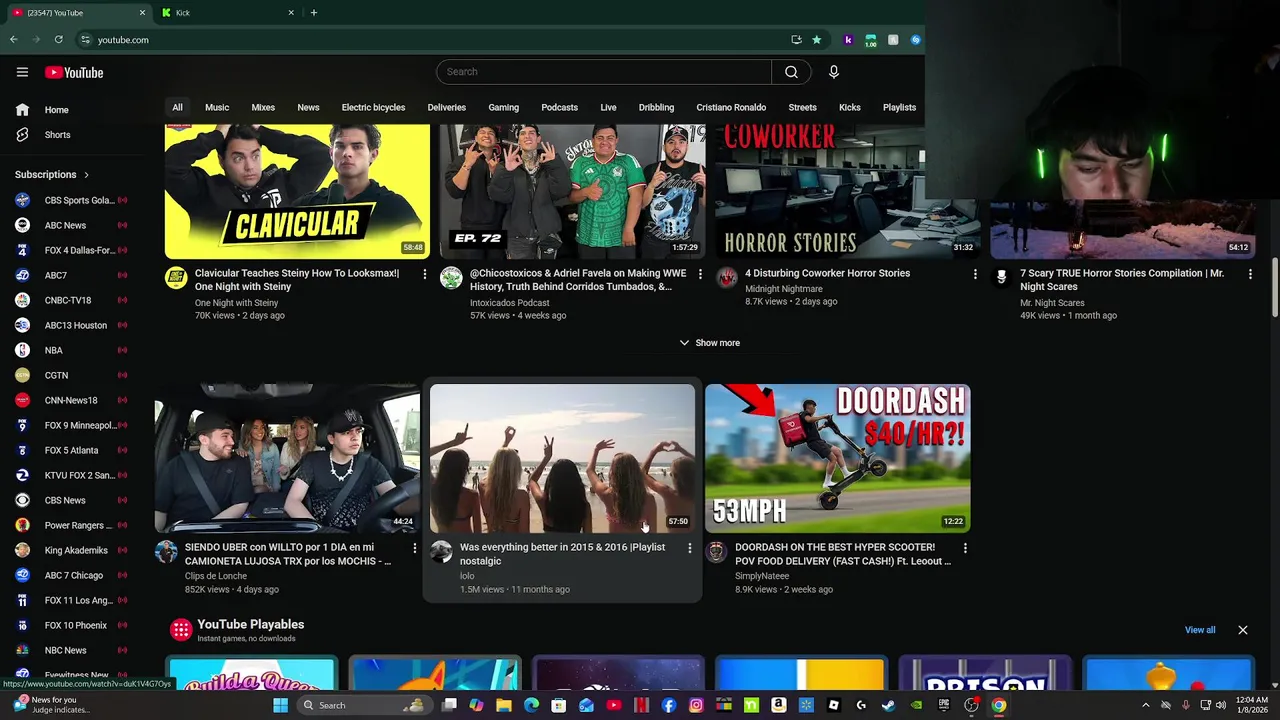The image size is (1280, 720).
Task: Open options for Was everything better in 2015 video
Action: [x=689, y=548]
